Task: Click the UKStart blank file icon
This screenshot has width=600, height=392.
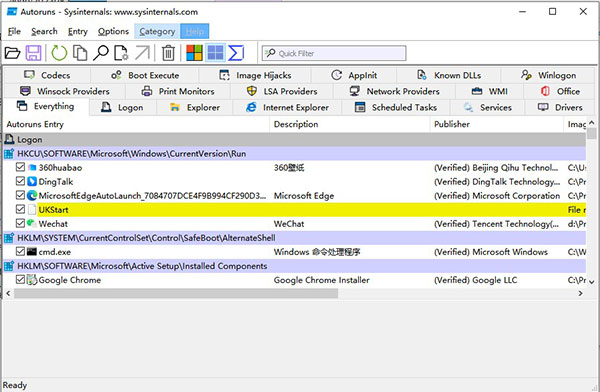Action: [32, 209]
